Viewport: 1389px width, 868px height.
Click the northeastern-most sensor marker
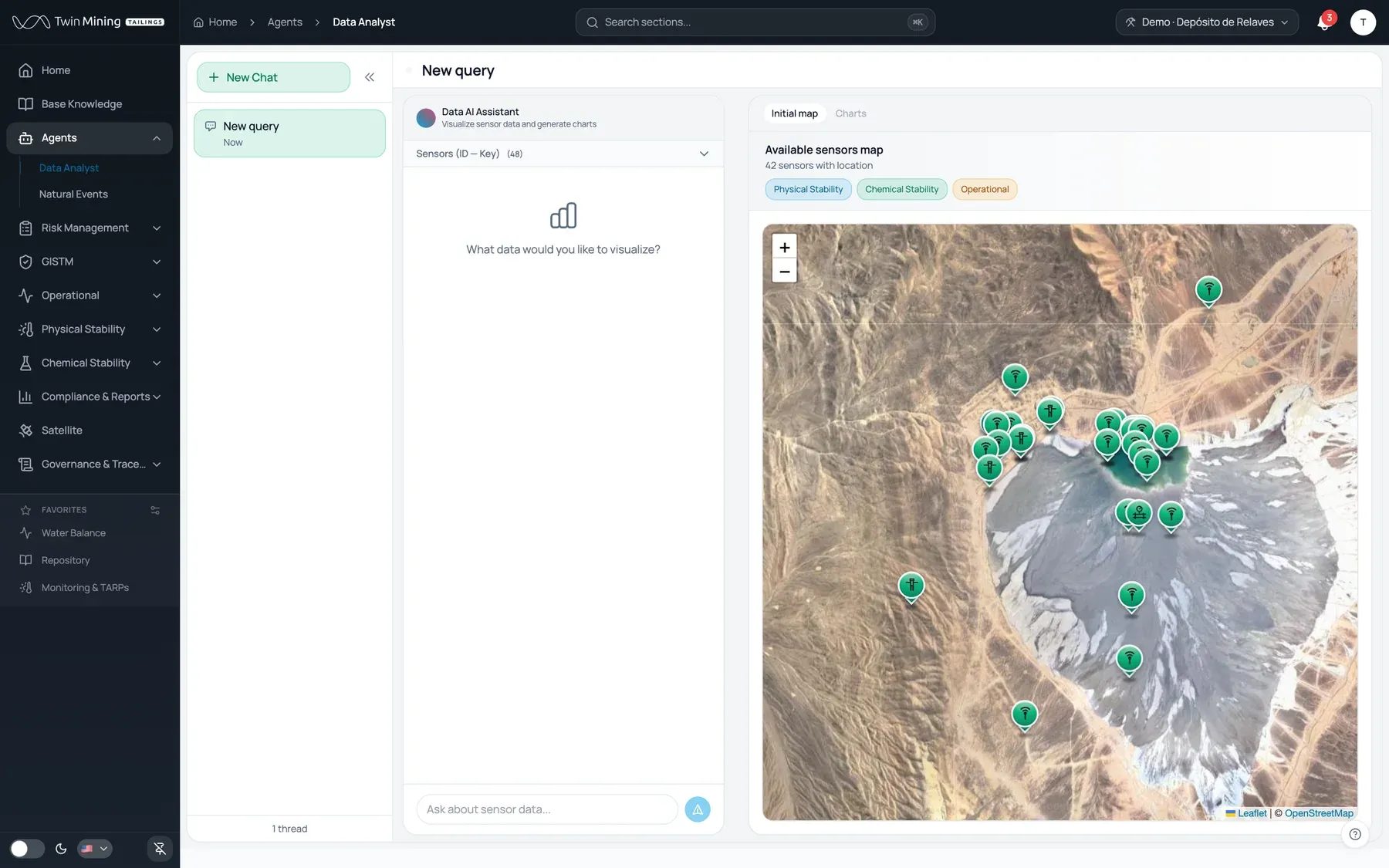coord(1208,291)
